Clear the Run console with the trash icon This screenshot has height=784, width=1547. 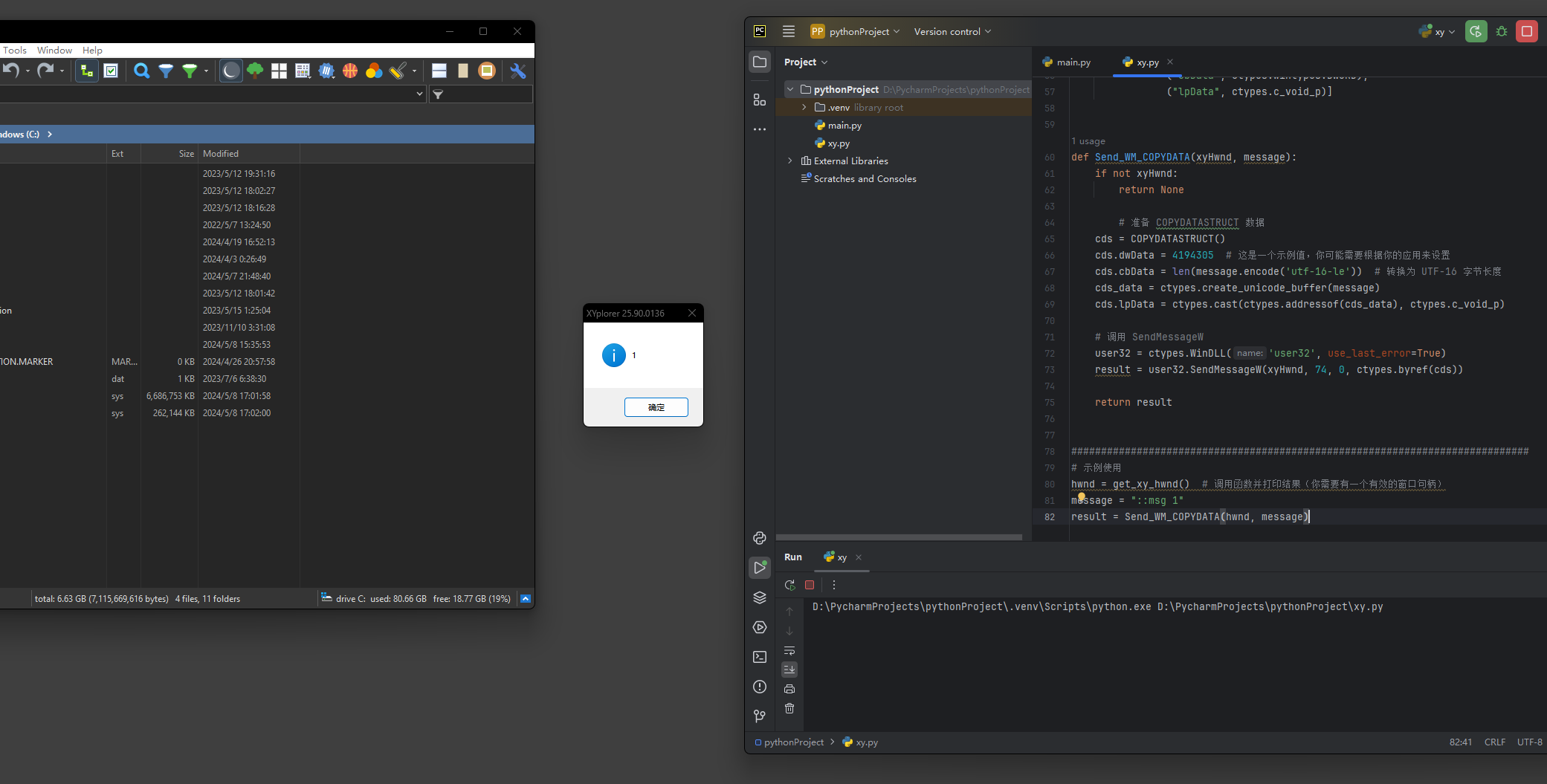coord(789,709)
